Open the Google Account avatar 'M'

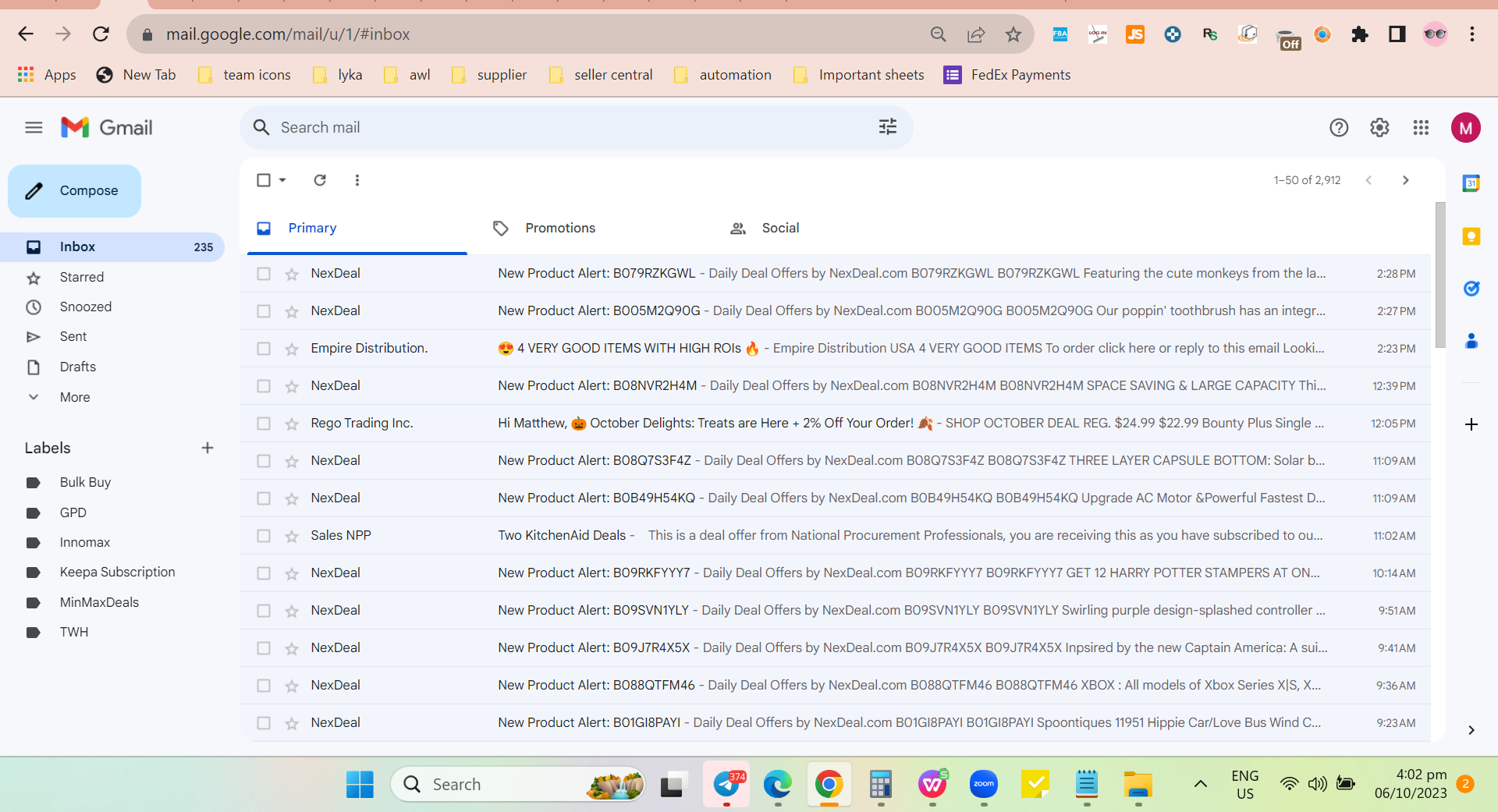(1466, 127)
